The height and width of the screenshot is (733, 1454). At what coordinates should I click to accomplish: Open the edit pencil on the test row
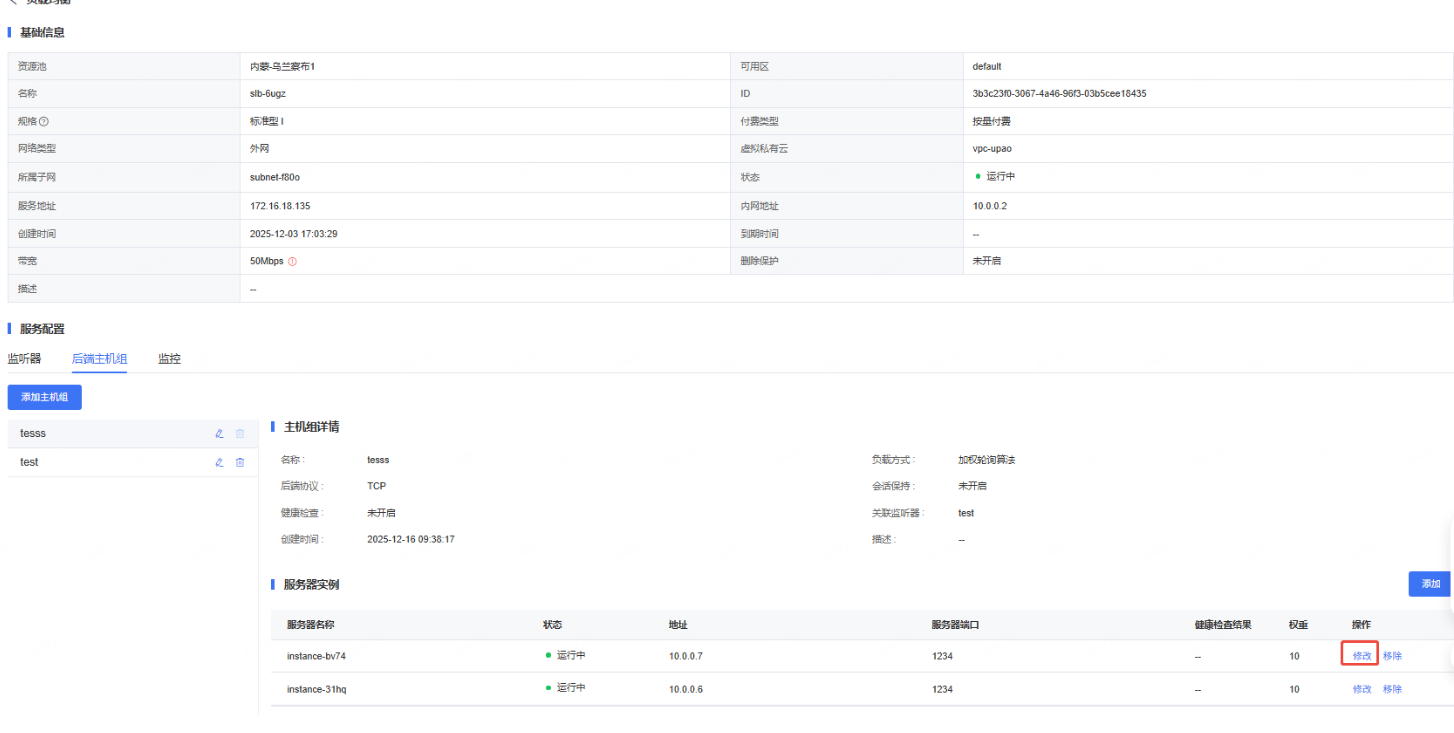[x=219, y=462]
